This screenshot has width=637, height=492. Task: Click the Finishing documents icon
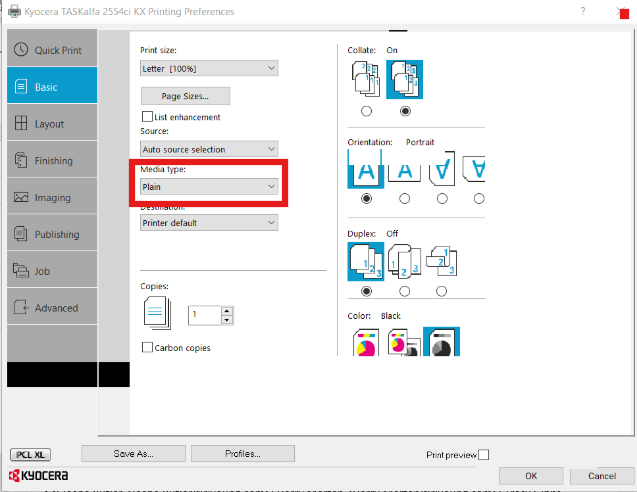tap(21, 160)
